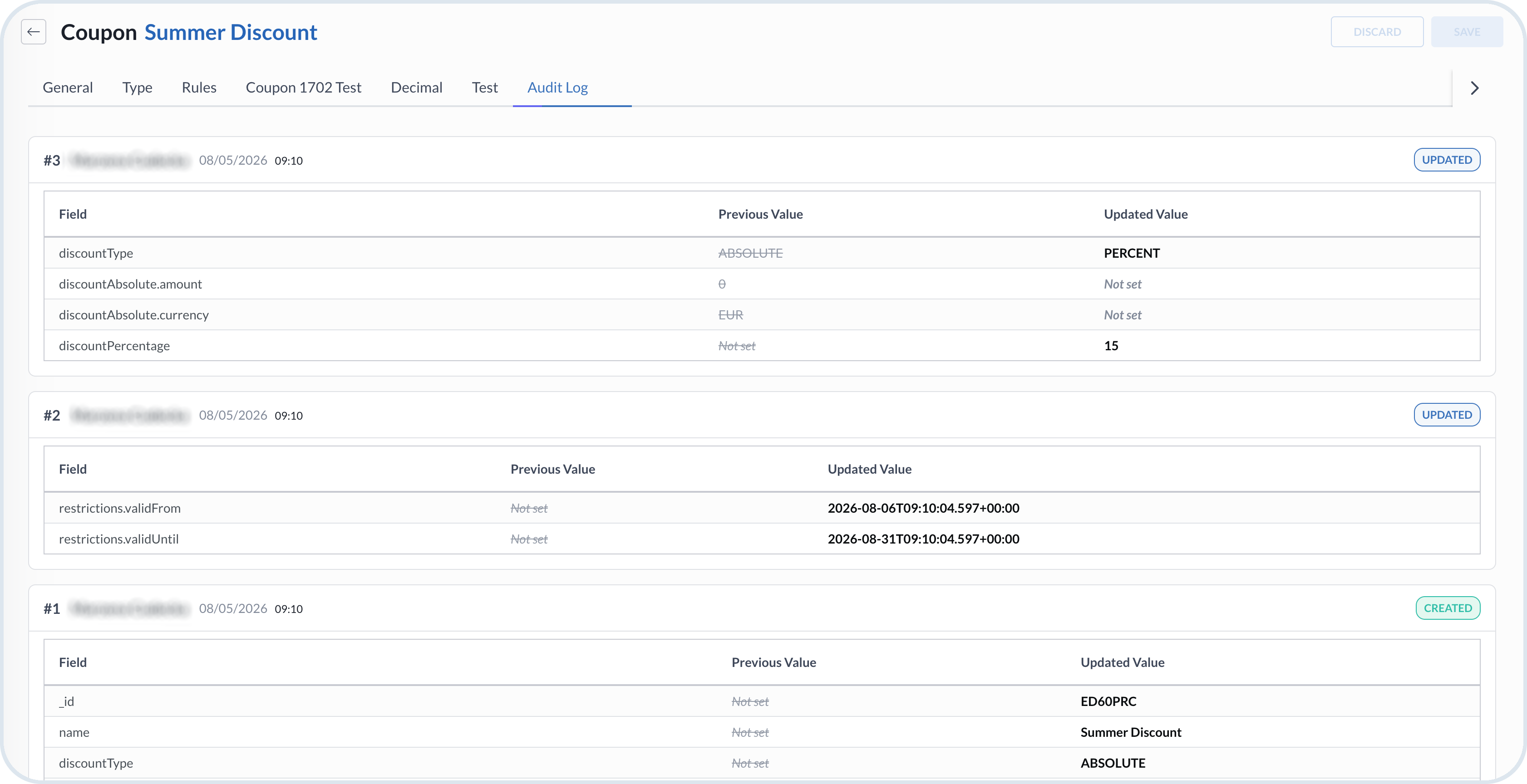Click the #2 entry number
The width and height of the screenshot is (1527, 784).
click(x=52, y=416)
